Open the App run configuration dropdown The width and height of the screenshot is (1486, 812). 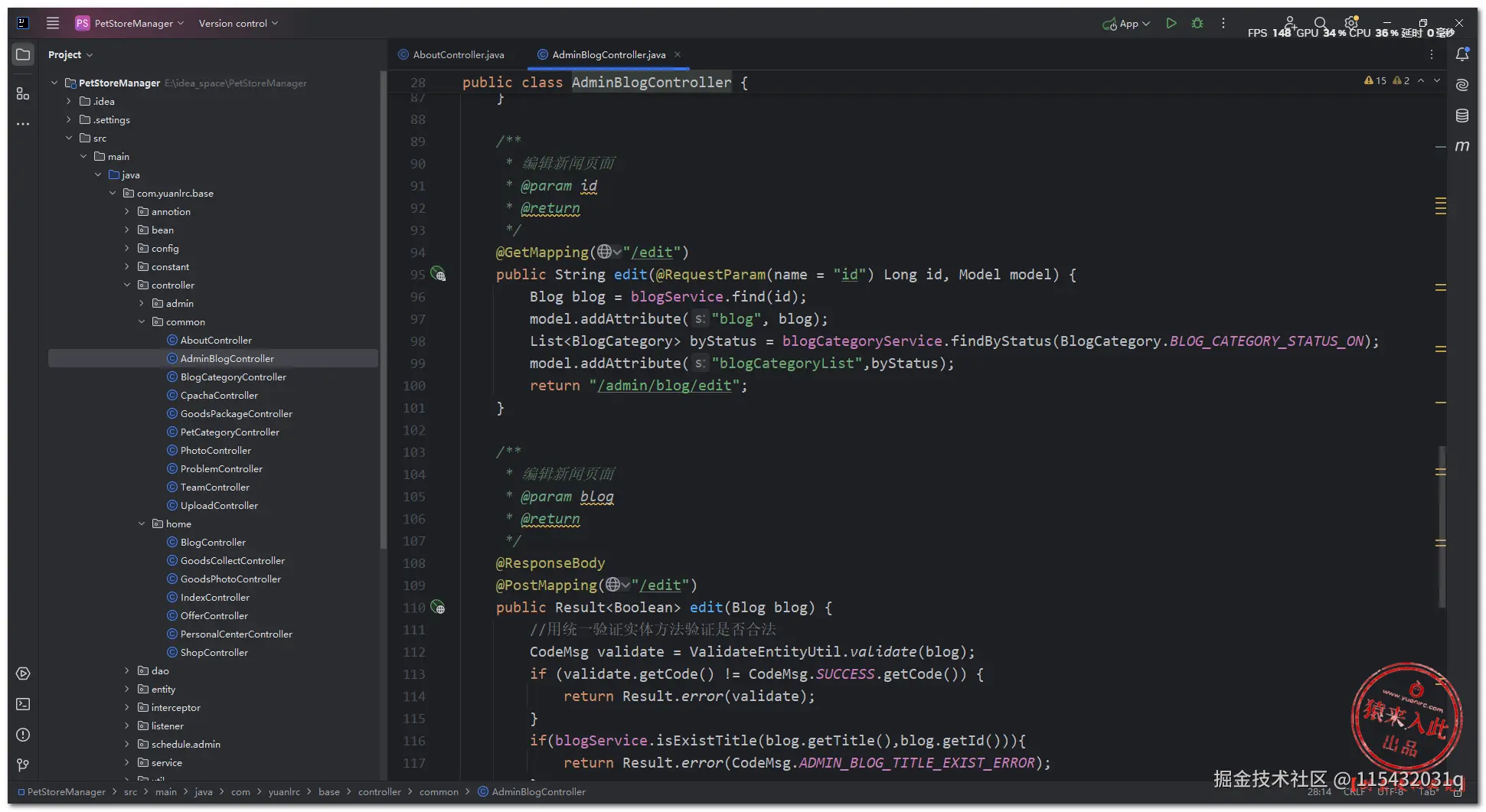1126,23
